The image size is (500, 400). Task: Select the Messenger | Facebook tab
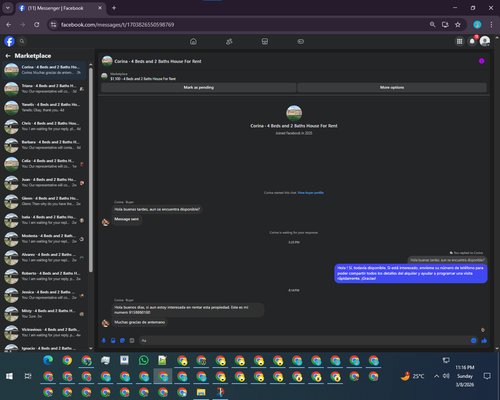[x=60, y=8]
